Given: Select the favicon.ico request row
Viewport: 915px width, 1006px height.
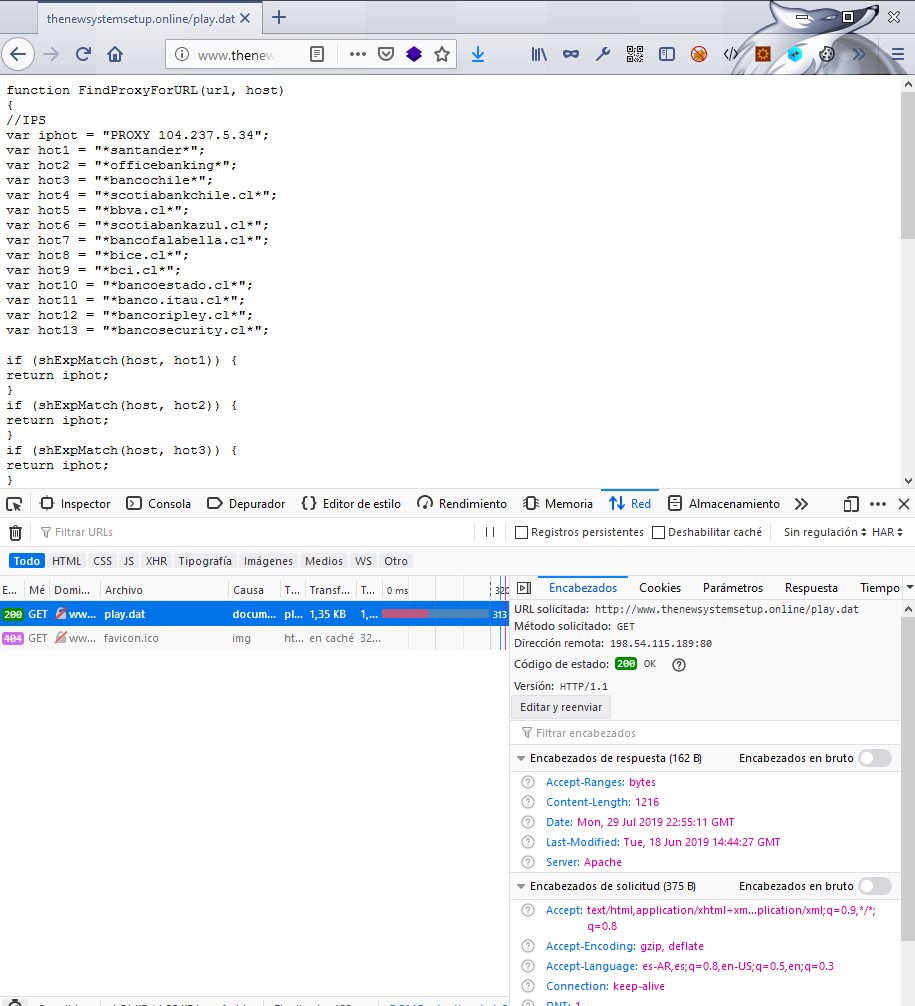Looking at the screenshot, I should point(254,638).
